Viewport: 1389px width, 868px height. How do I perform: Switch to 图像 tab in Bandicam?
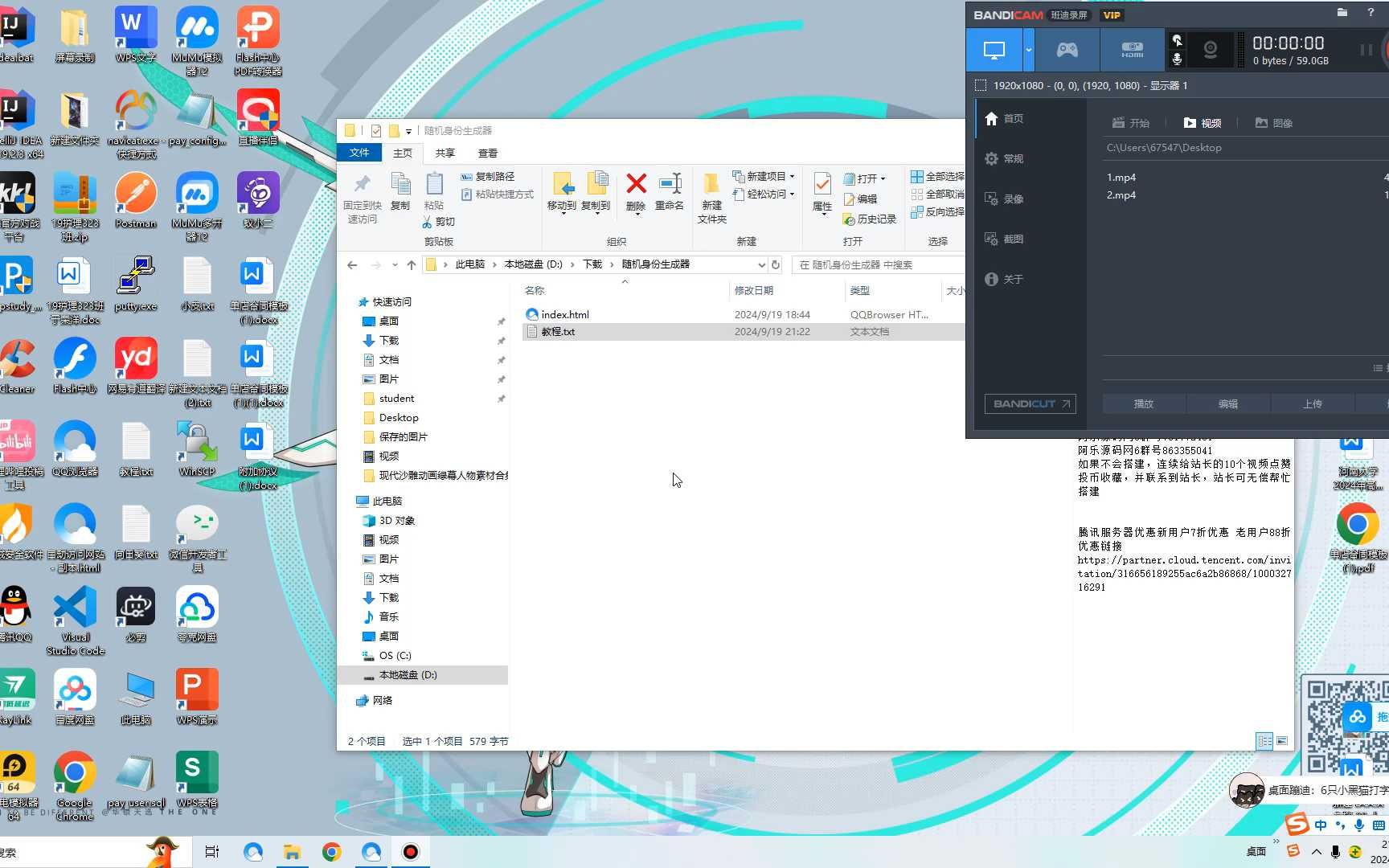coord(1274,123)
